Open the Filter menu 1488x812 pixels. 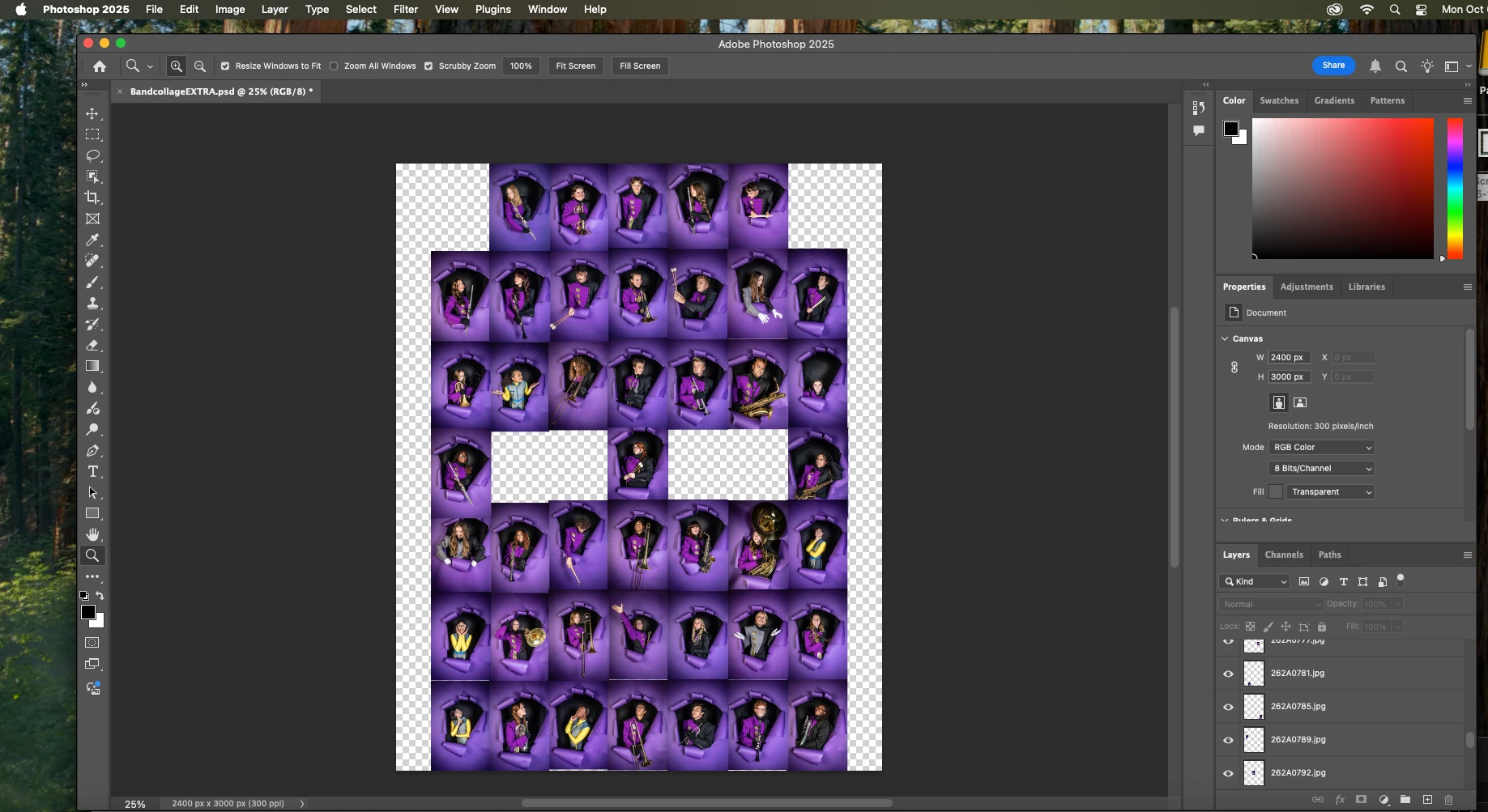click(x=406, y=10)
